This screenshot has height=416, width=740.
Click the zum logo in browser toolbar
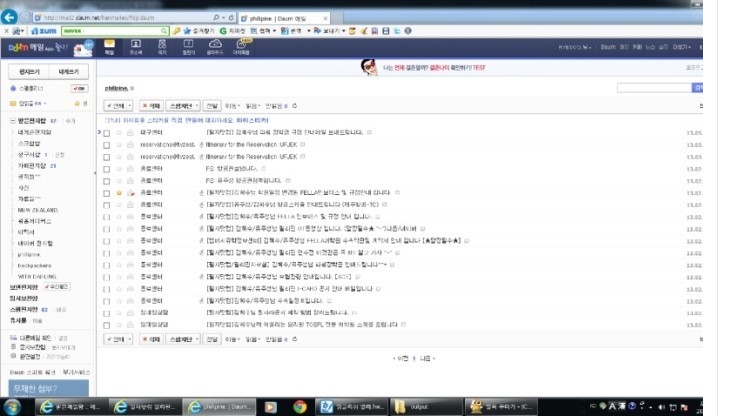pyautogui.click(x=46, y=31)
